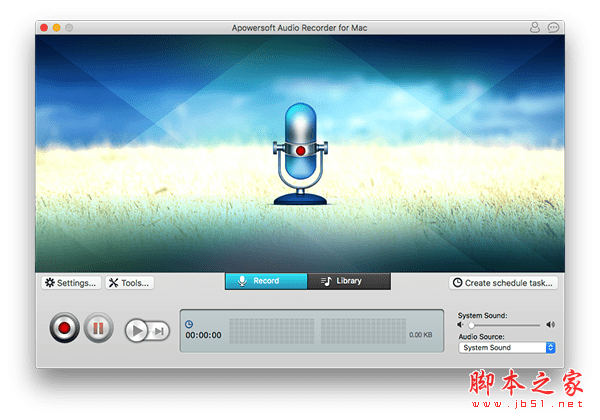Viewport: 600px width, 420px height.
Task: Click the audio level meter display
Action: (x=318, y=331)
